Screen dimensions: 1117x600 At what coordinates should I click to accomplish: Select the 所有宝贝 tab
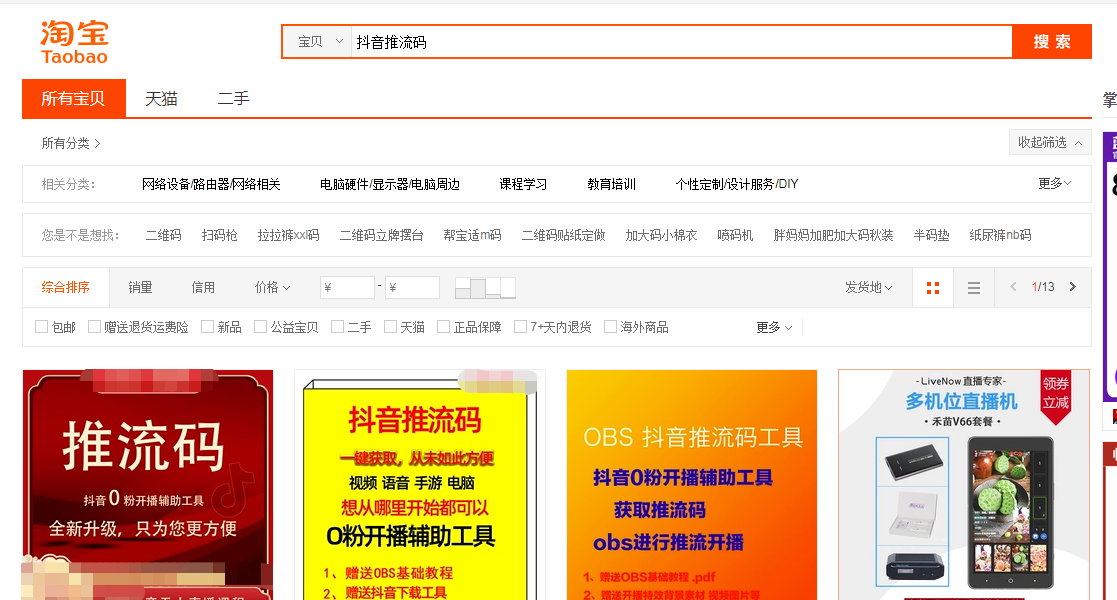coord(73,98)
